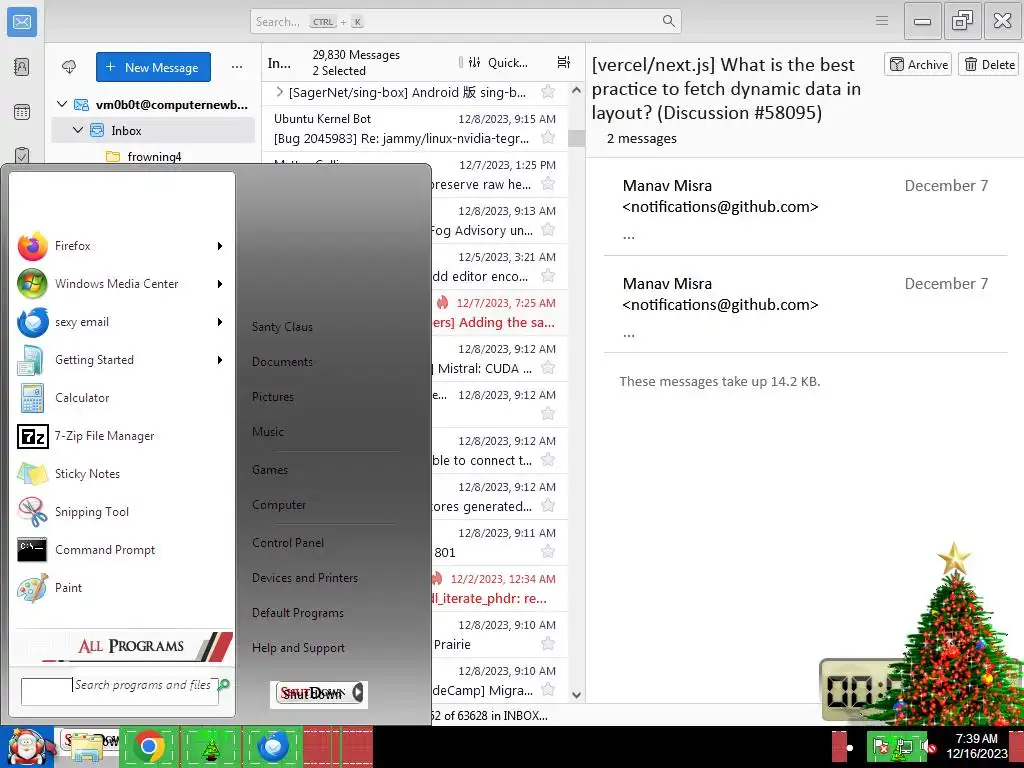Open File Explorer from the taskbar

pyautogui.click(x=88, y=747)
